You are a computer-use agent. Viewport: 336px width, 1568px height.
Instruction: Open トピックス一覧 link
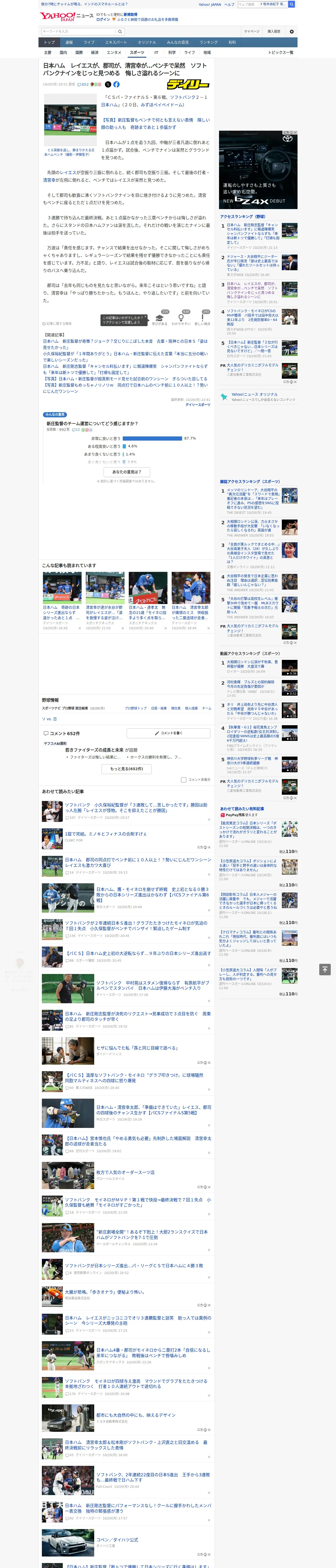[x=281, y=52]
